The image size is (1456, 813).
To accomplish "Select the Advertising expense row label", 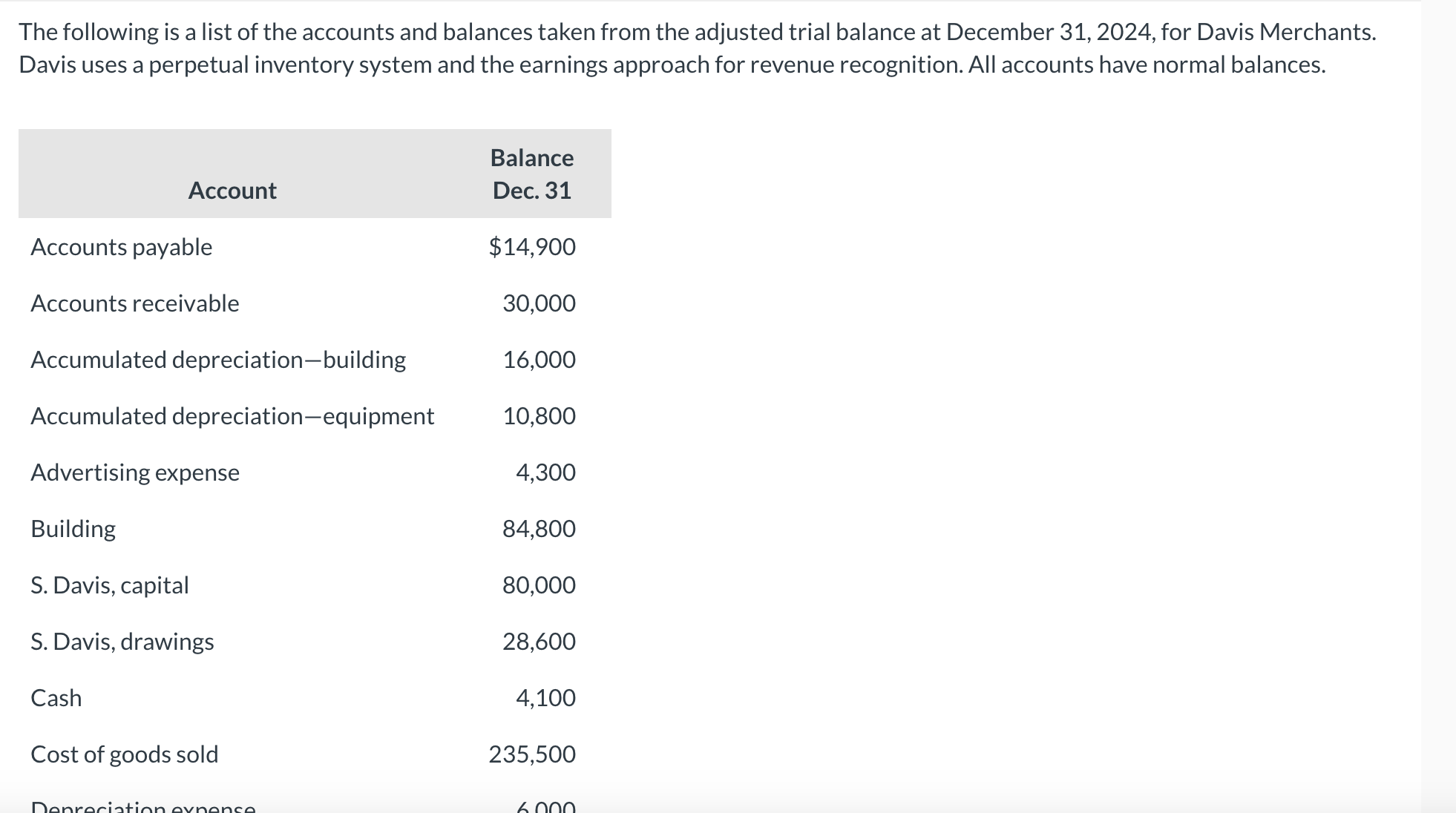I will pos(135,473).
